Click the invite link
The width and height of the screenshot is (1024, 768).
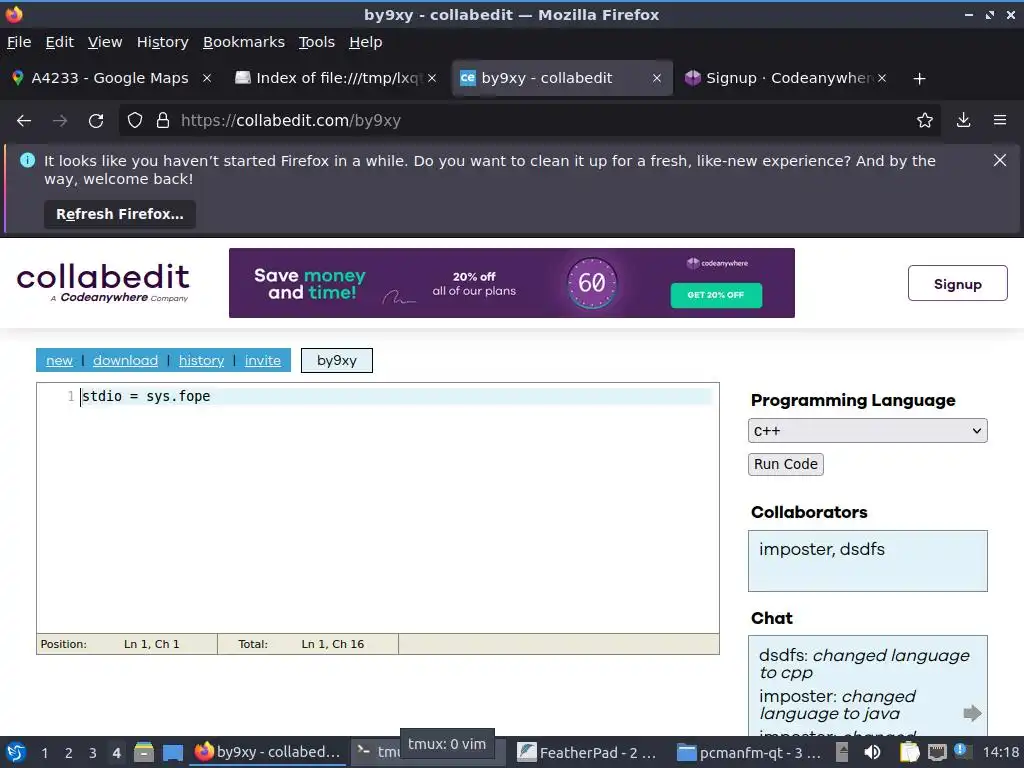tap(263, 360)
